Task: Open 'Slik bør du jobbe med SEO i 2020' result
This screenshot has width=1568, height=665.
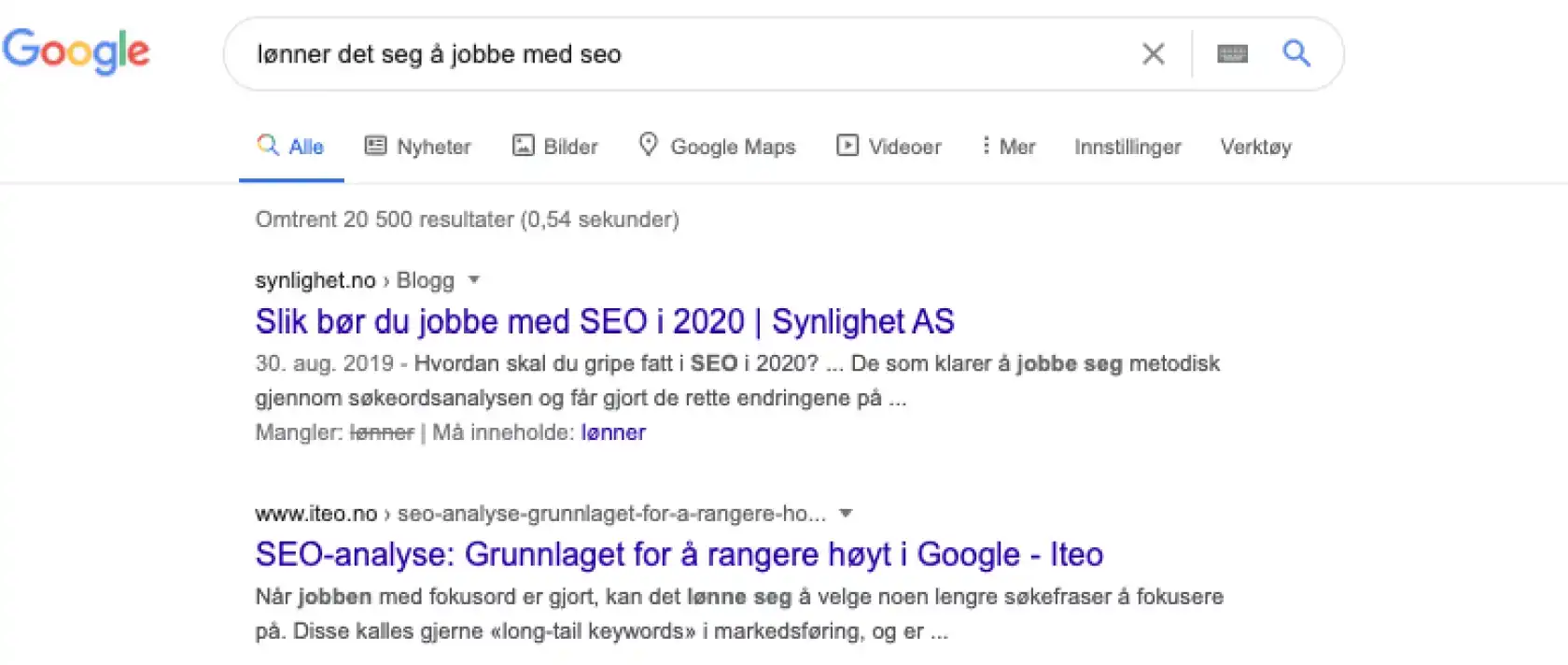Action: tap(605, 321)
